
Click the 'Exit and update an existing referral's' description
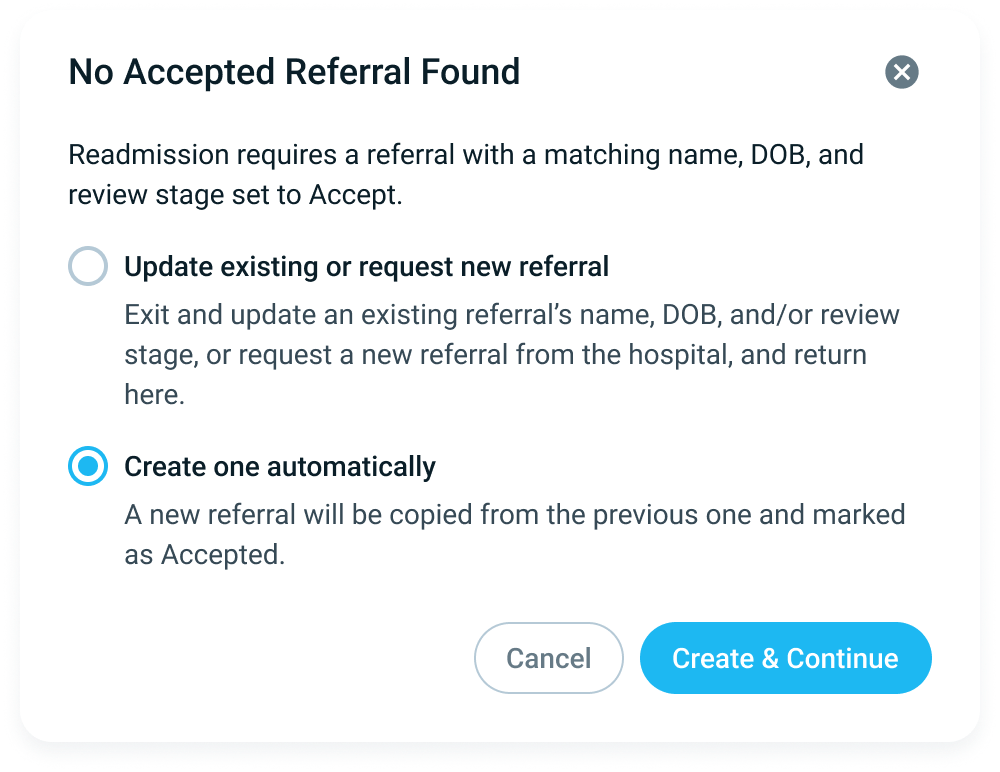click(x=511, y=354)
